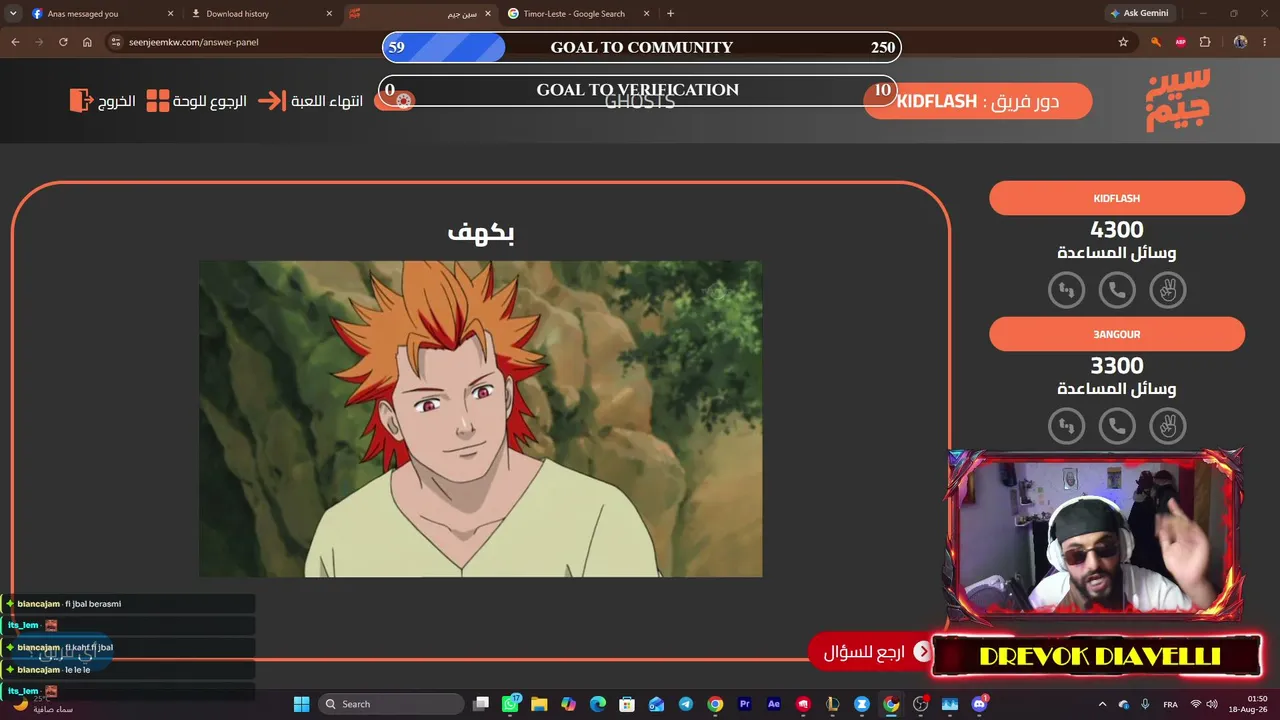Viewport: 1280px width, 720px height.
Task: Open WhatsApp from the taskbar
Action: click(511, 704)
